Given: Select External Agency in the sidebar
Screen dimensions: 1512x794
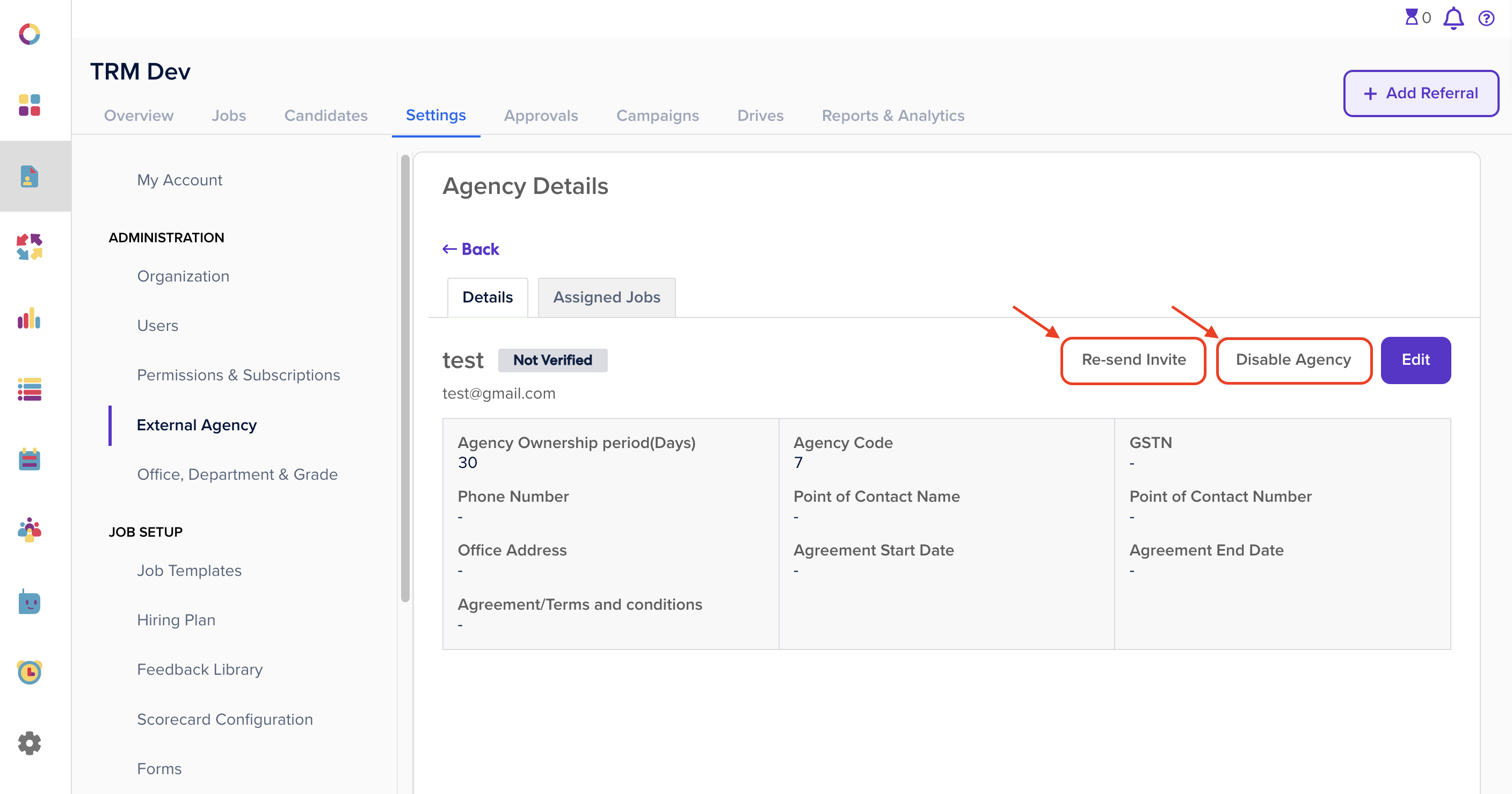Looking at the screenshot, I should click(197, 424).
